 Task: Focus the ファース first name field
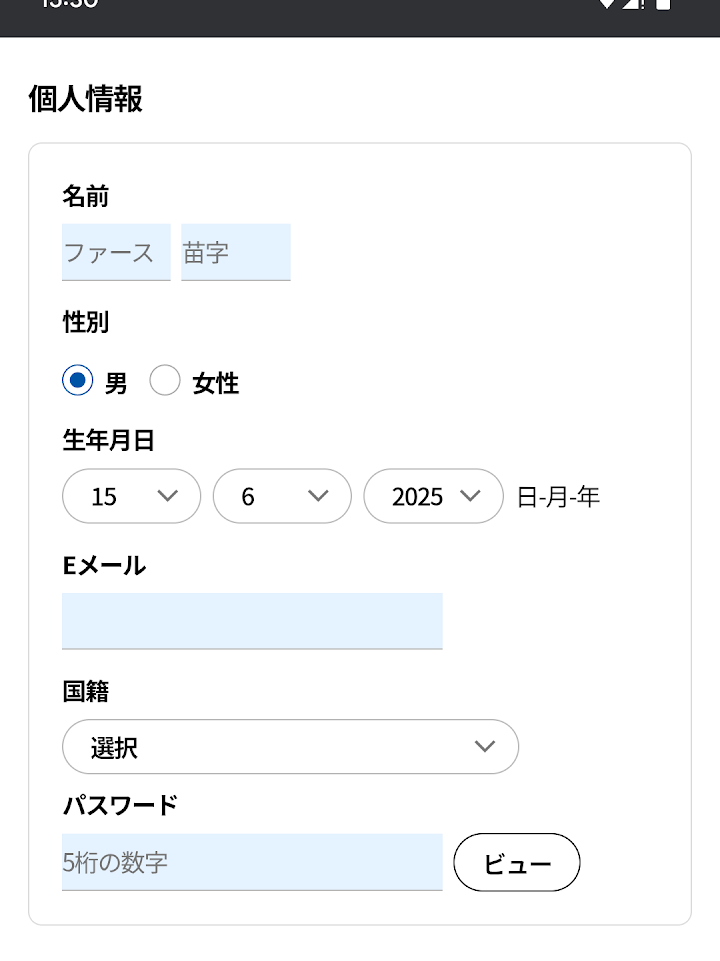[x=116, y=252]
